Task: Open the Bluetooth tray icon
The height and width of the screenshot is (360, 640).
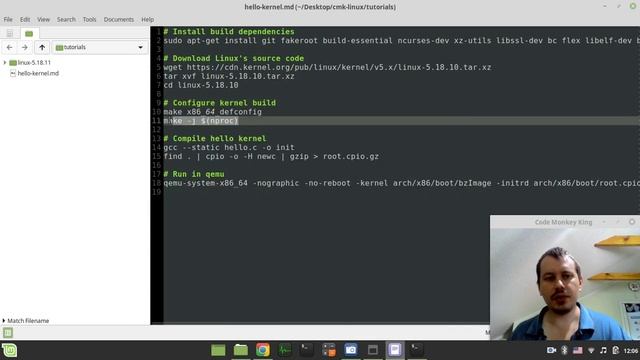Action: (564, 350)
